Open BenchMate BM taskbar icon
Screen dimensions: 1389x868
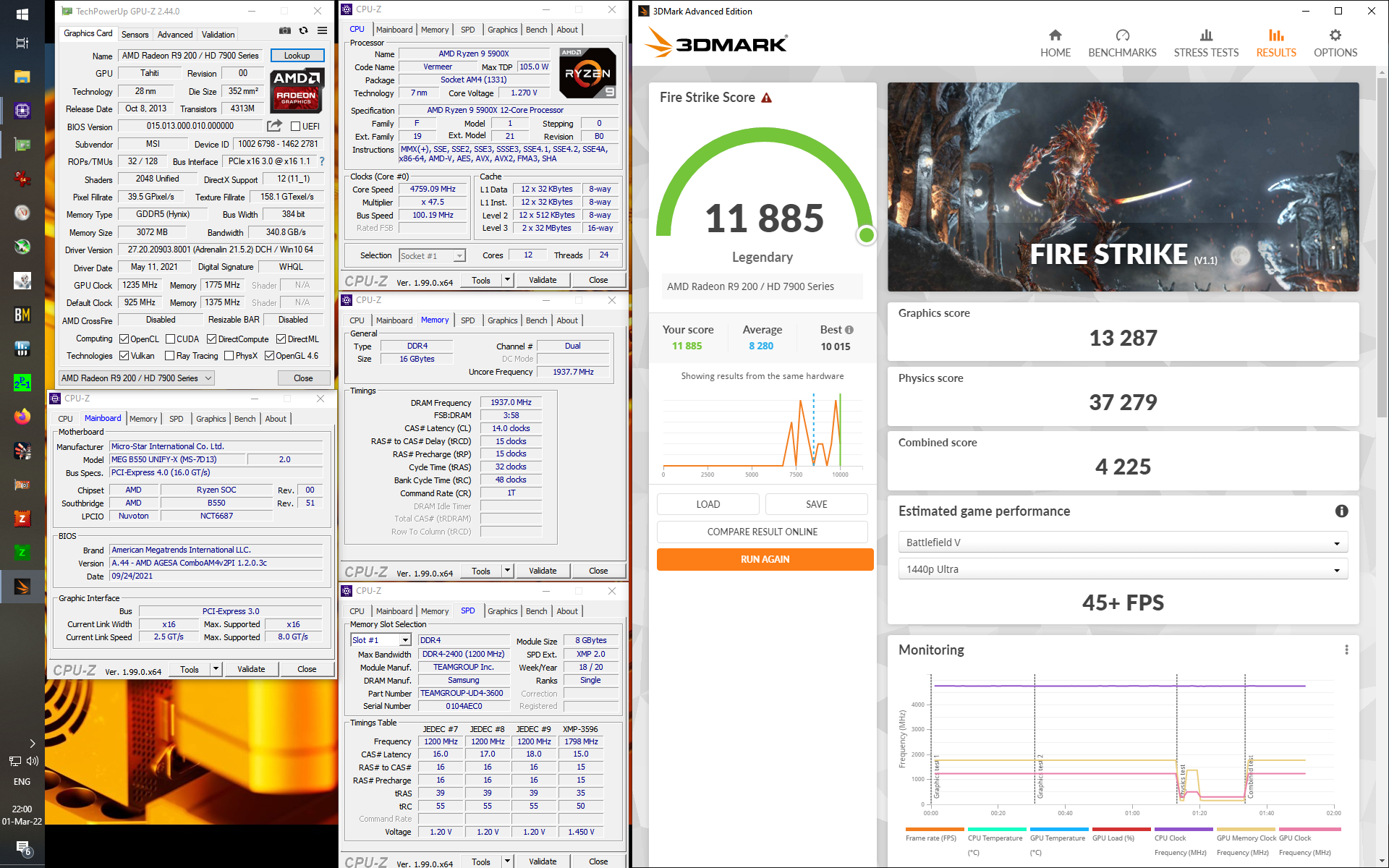(22, 315)
